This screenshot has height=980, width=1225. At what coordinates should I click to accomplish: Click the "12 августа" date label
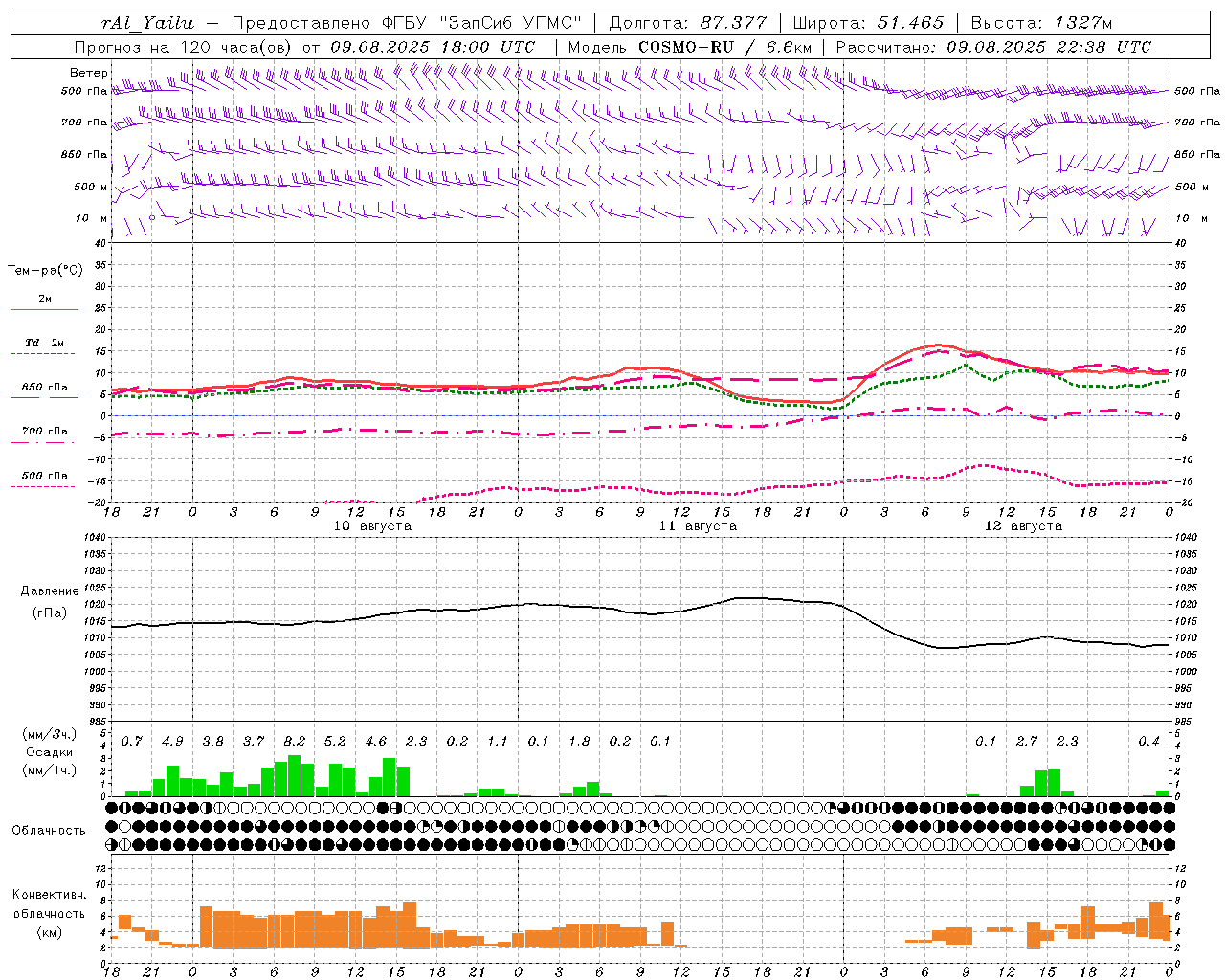point(1023,526)
